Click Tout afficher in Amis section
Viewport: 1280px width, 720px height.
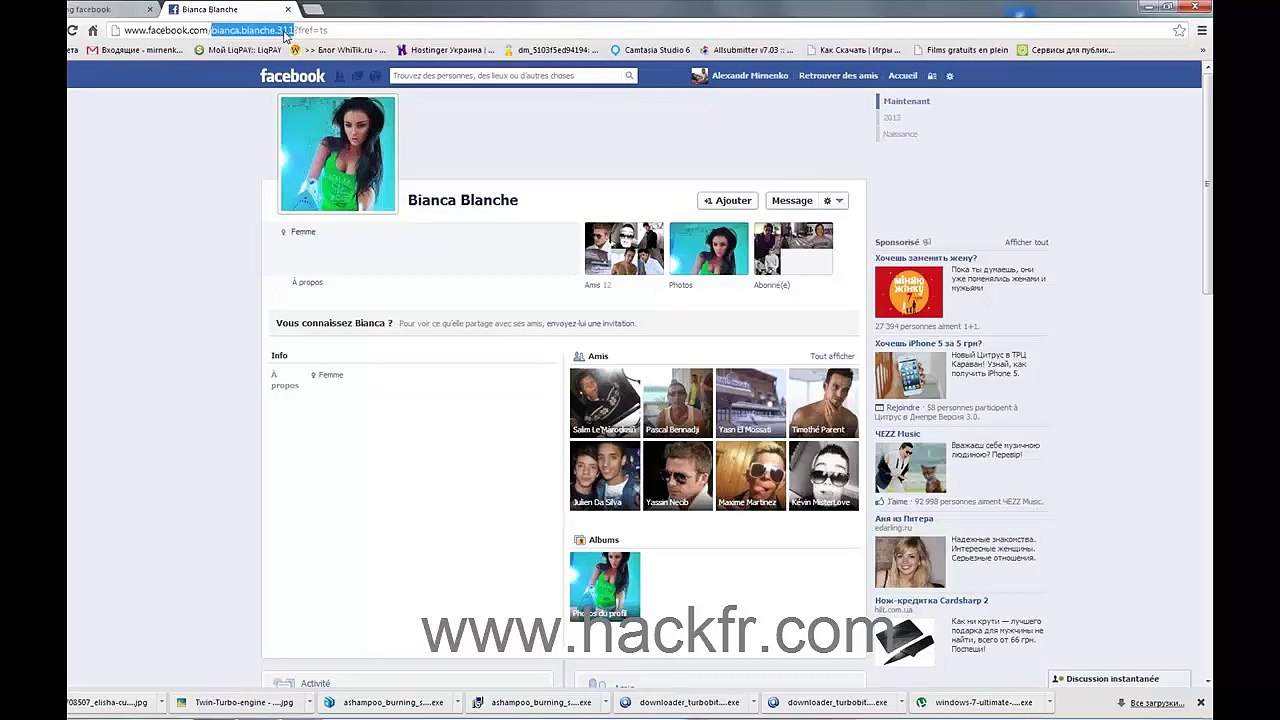[x=832, y=356]
